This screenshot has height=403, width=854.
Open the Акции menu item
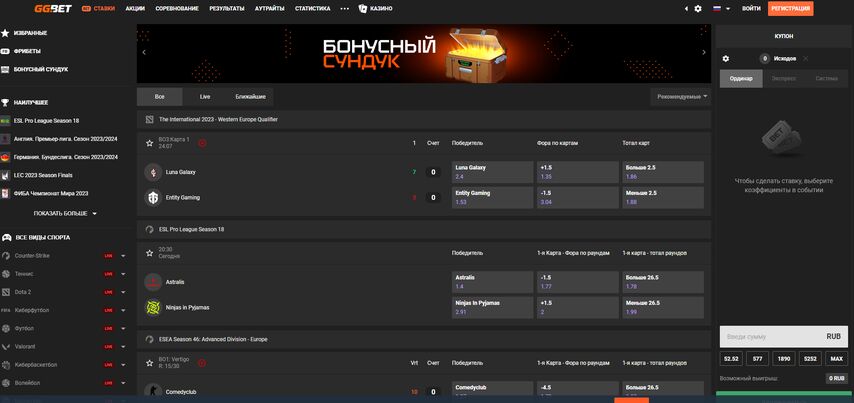pos(135,9)
